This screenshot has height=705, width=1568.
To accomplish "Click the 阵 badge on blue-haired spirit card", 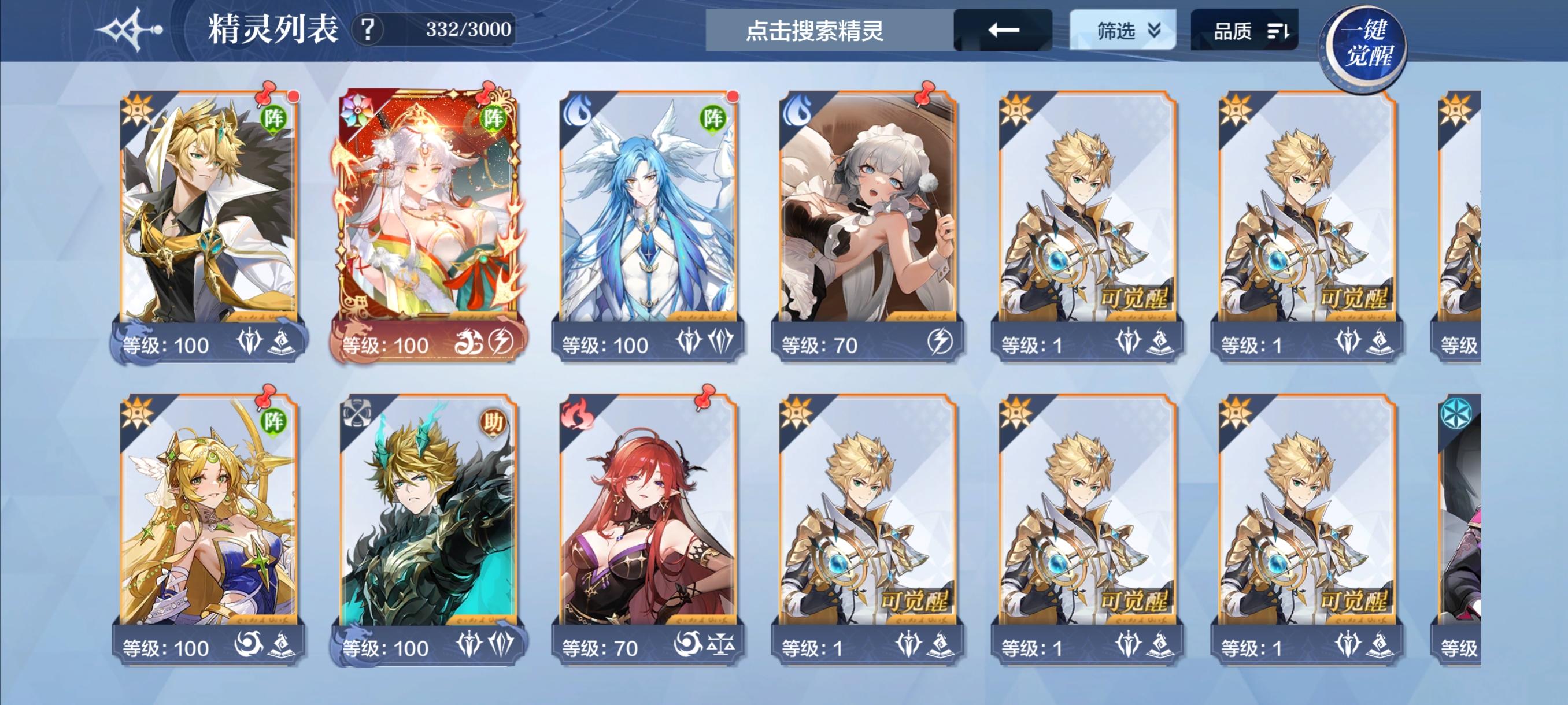I will [712, 118].
